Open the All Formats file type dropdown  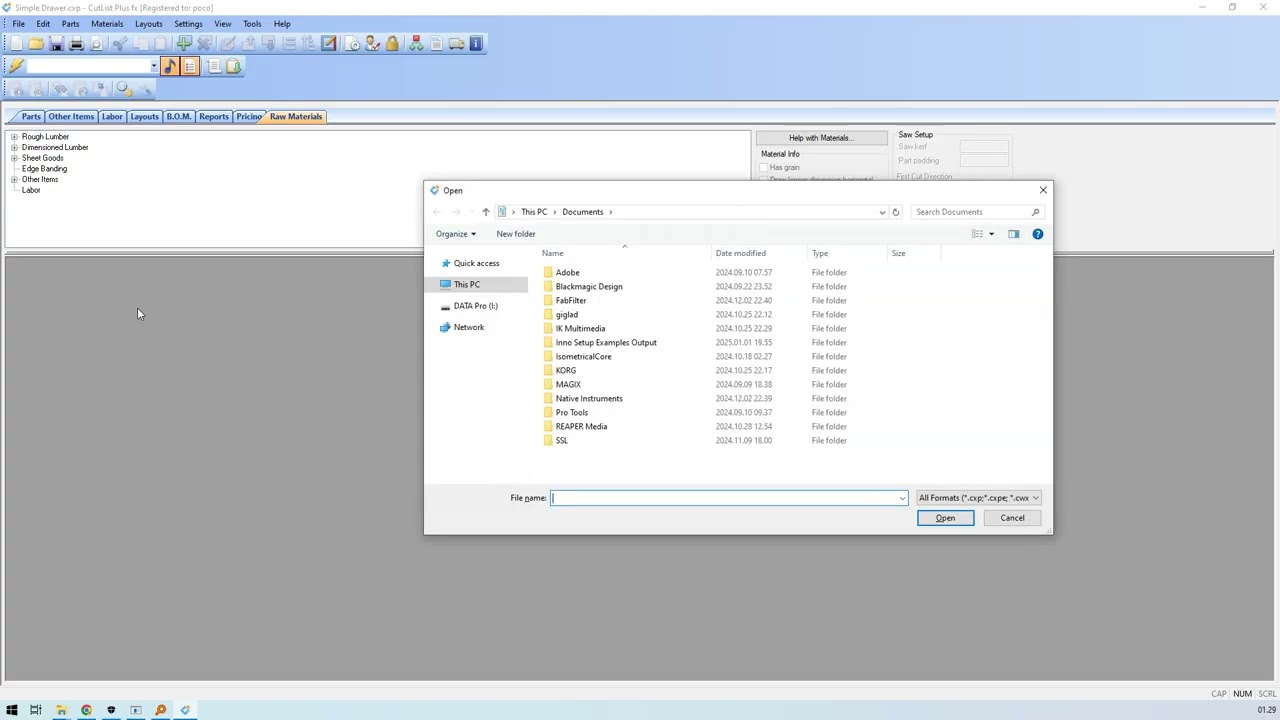tap(979, 498)
